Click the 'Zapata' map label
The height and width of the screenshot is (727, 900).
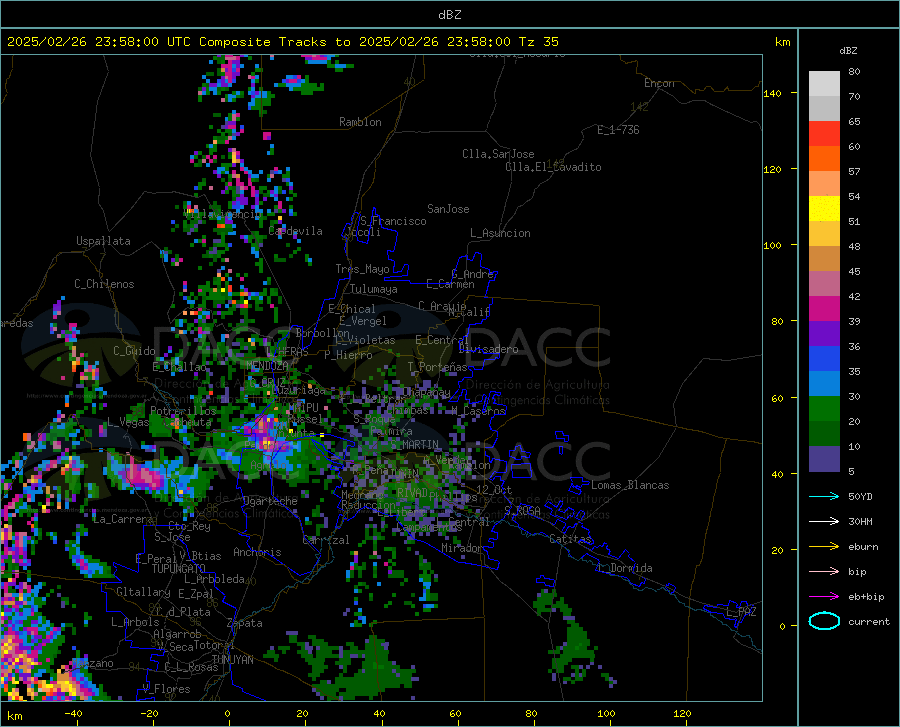point(245,623)
